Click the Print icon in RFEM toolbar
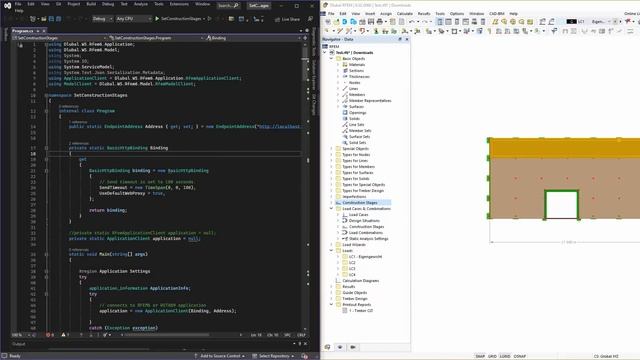This screenshot has width=640, height=360. point(380,22)
